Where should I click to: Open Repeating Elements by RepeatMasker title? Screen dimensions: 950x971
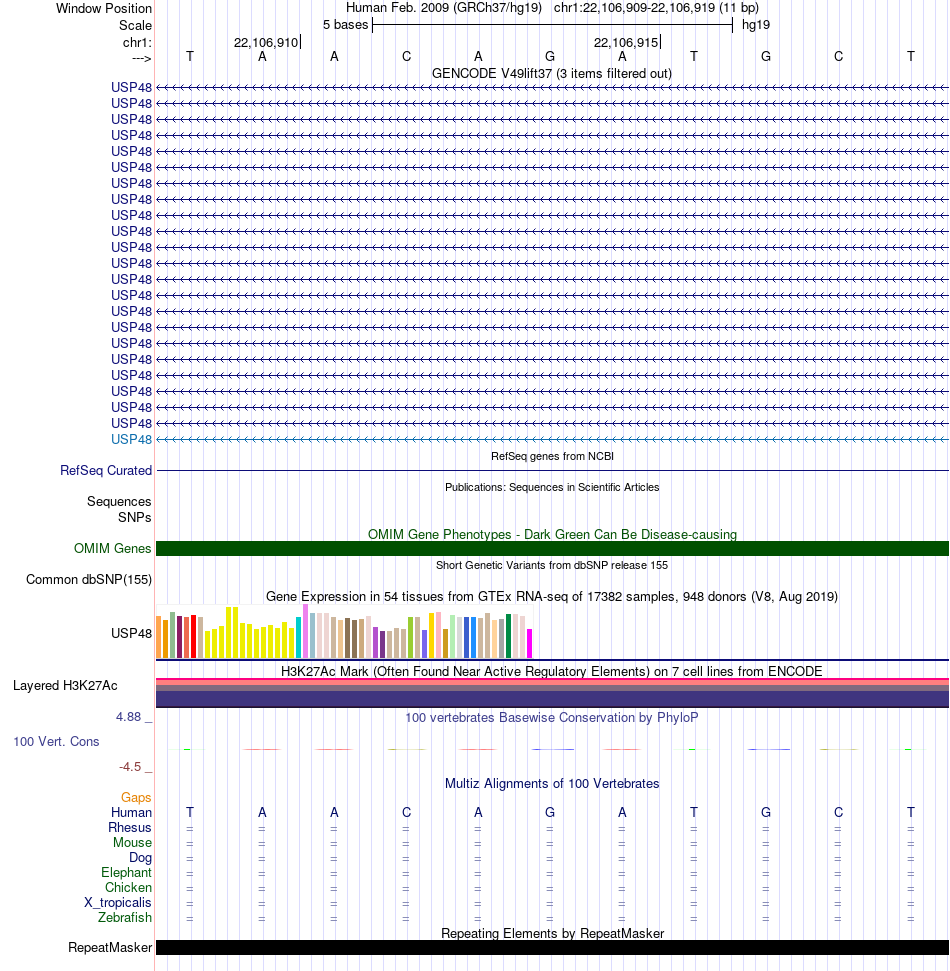pos(552,933)
